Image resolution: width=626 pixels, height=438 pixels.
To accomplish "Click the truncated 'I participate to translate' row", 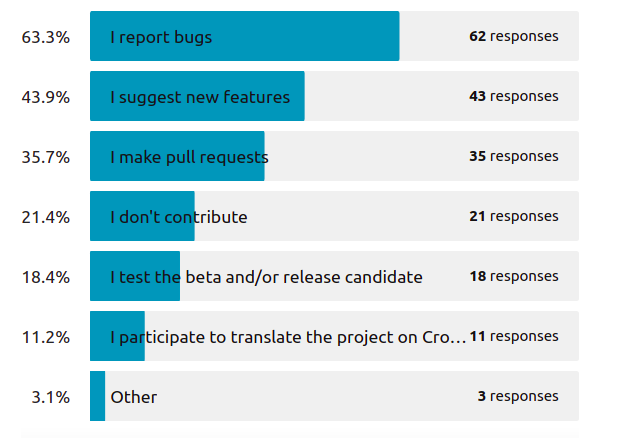I will pyautogui.click(x=334, y=336).
